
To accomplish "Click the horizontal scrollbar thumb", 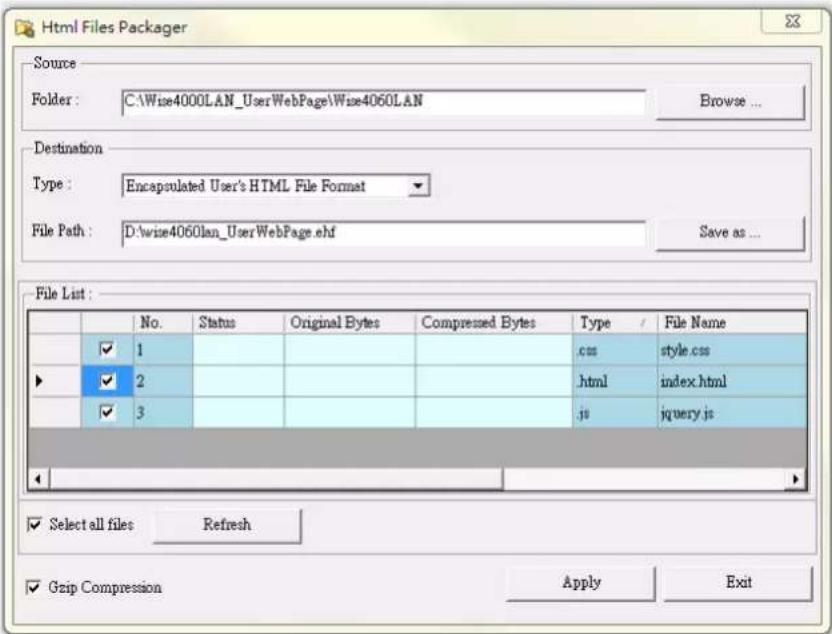I will coord(276,479).
